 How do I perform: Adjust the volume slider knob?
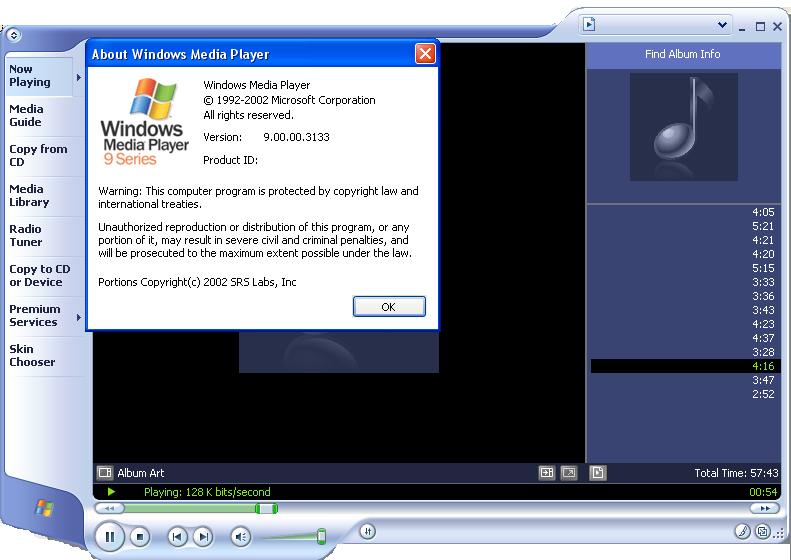pos(321,536)
